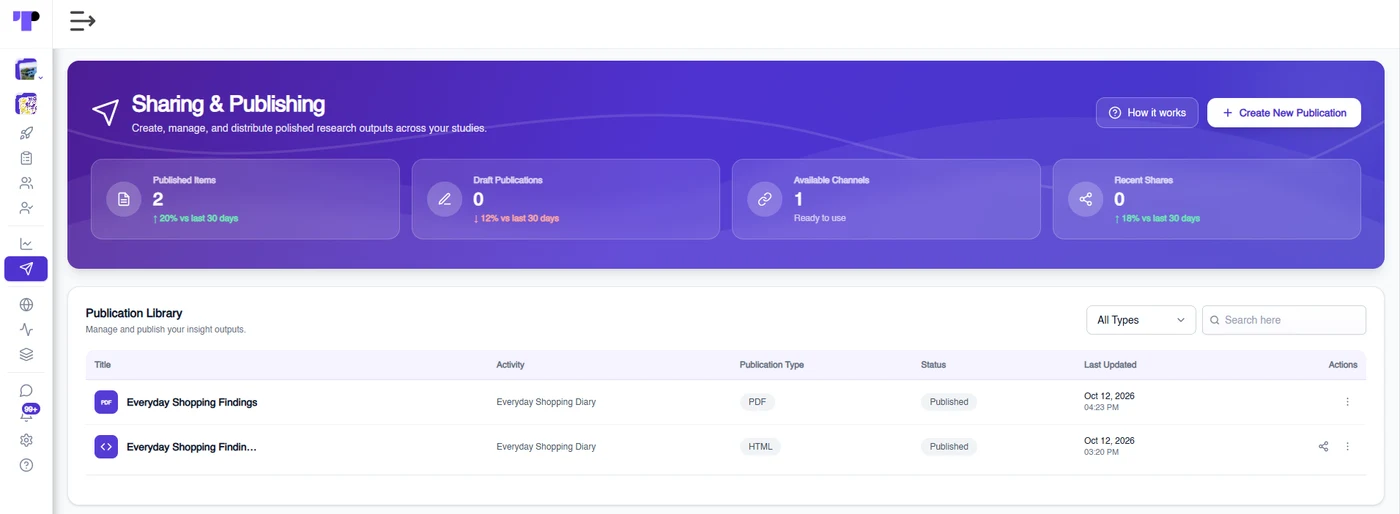Open the help question-mark icon in sidebar
This screenshot has height=514, width=1400.
pos(26,465)
